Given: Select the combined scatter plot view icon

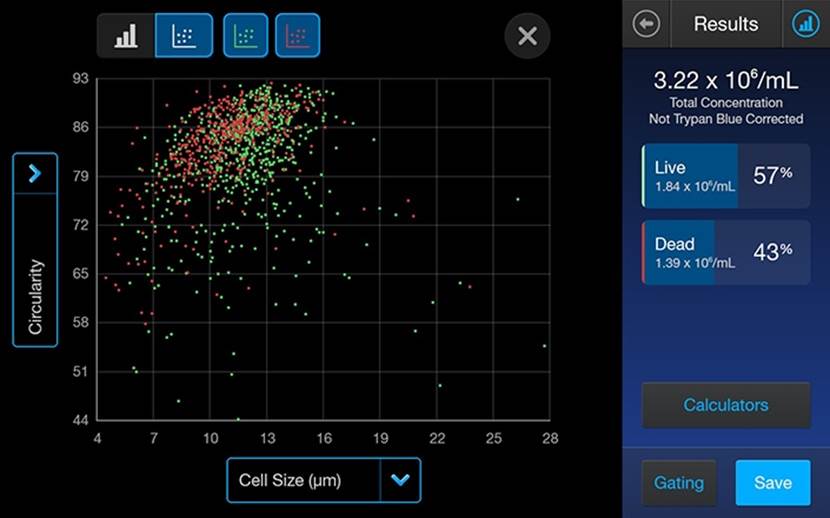Looking at the screenshot, I should pyautogui.click(x=183, y=36).
